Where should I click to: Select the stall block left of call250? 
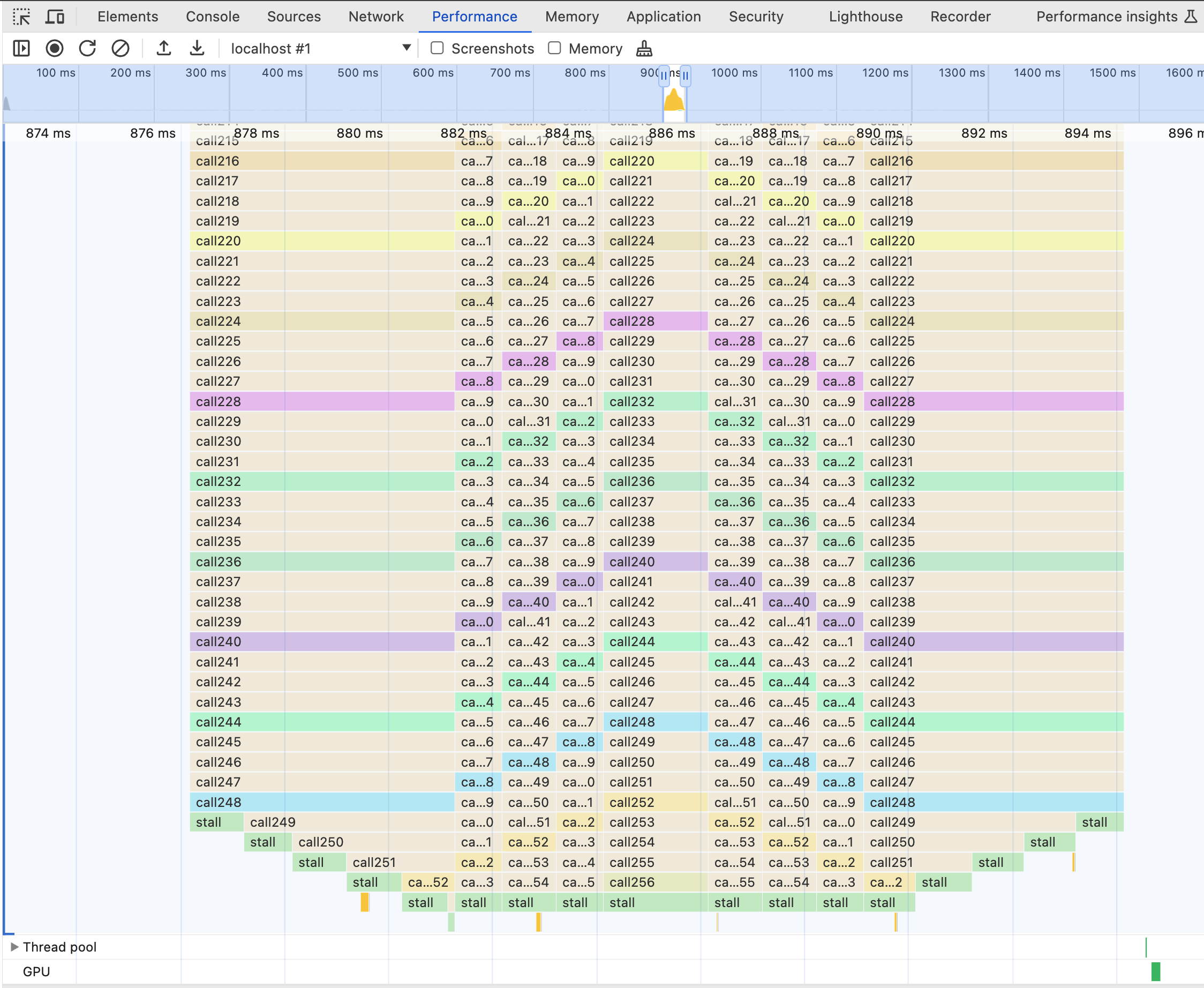(268, 842)
